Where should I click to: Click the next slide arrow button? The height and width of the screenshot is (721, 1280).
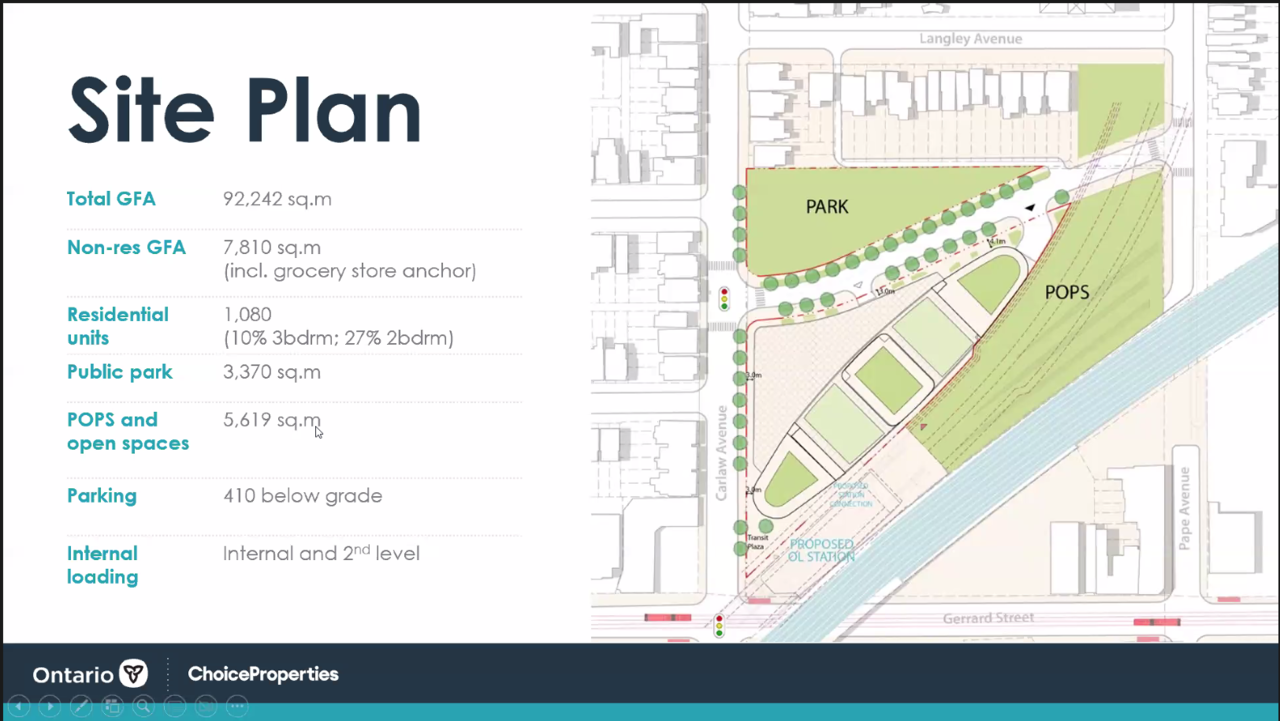point(50,706)
